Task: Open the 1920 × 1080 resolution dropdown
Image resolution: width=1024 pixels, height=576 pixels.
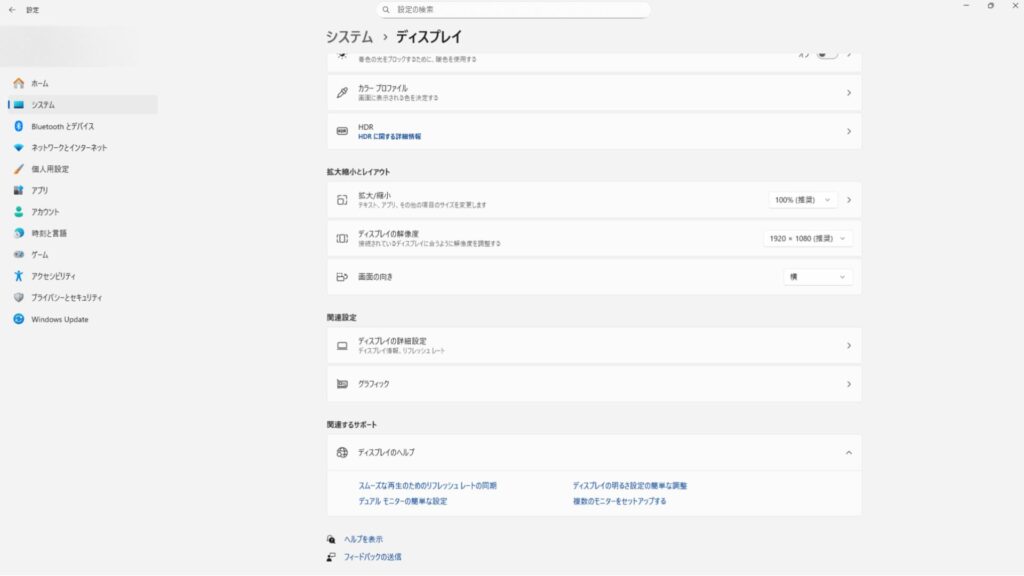Action: [x=808, y=238]
